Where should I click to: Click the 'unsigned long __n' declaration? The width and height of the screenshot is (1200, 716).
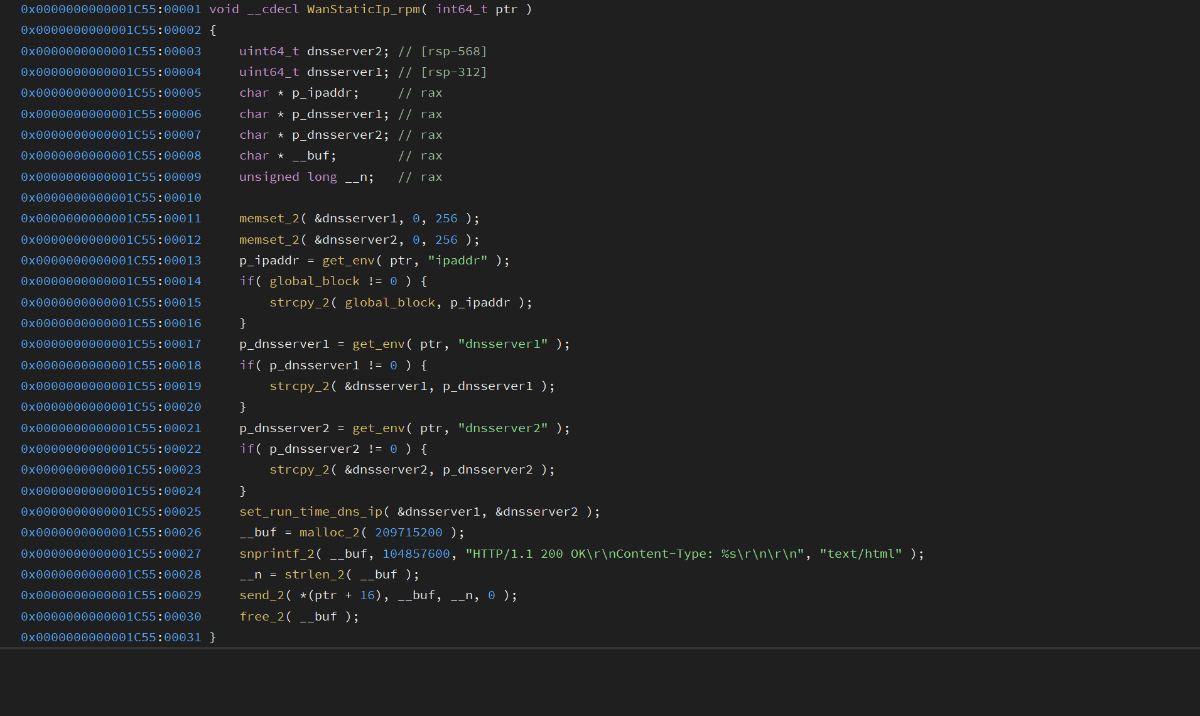coord(307,177)
